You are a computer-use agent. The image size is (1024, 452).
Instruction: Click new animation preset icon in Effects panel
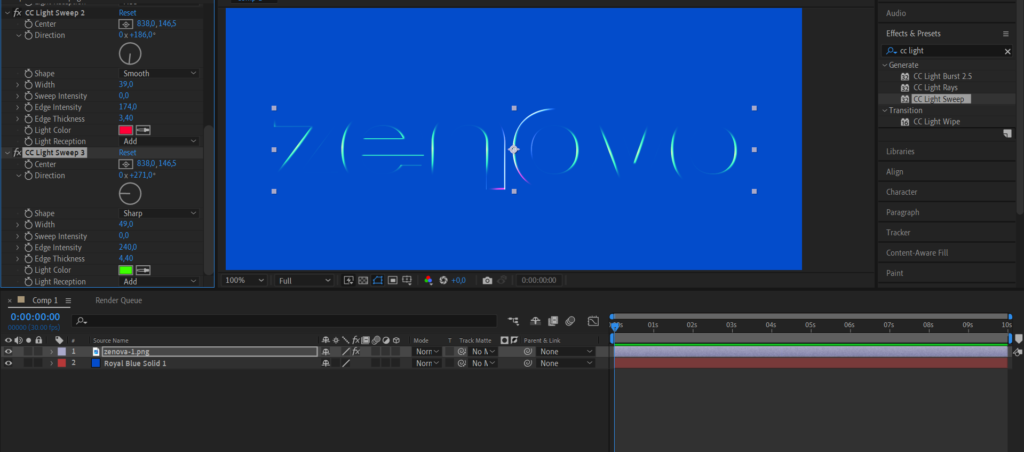point(1007,133)
